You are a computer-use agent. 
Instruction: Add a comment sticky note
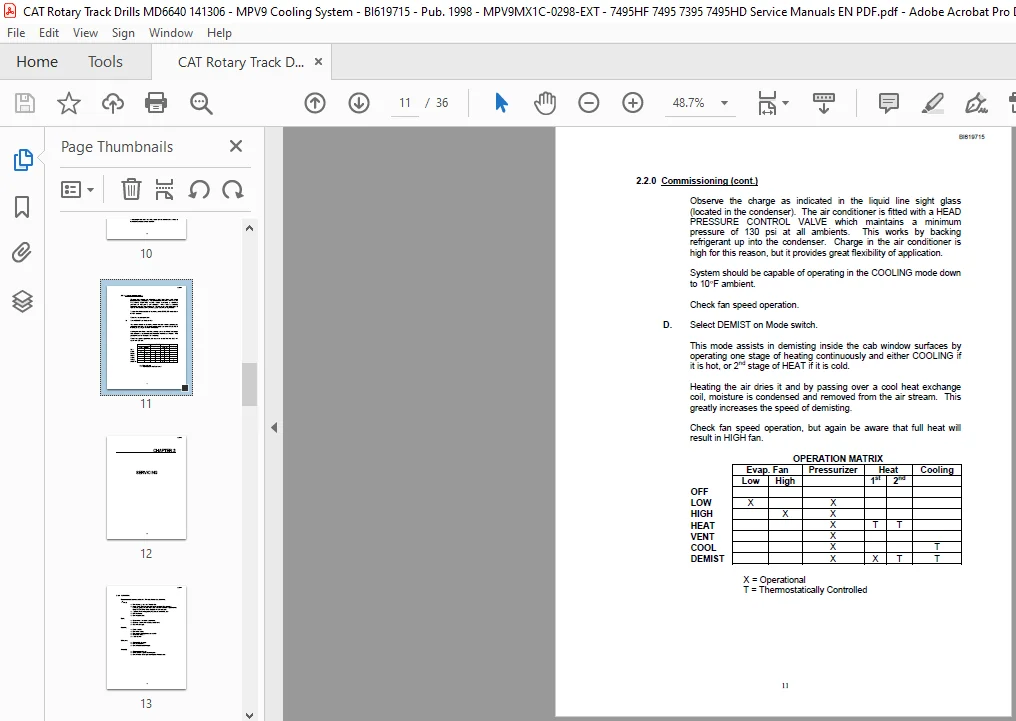888,103
